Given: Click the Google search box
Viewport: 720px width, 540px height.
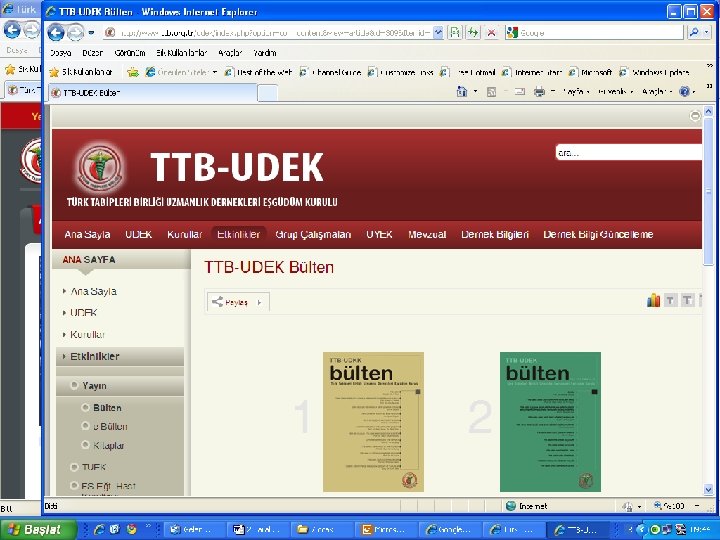Looking at the screenshot, I should [x=594, y=33].
